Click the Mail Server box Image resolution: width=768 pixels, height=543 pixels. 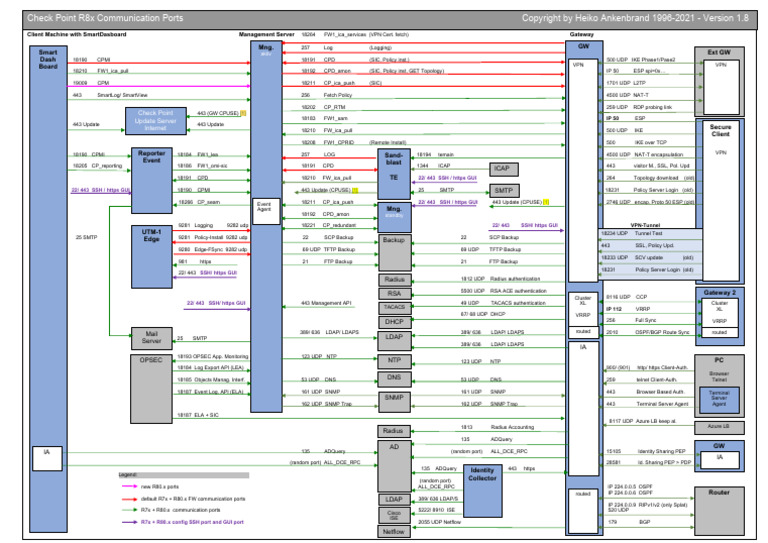point(151,338)
